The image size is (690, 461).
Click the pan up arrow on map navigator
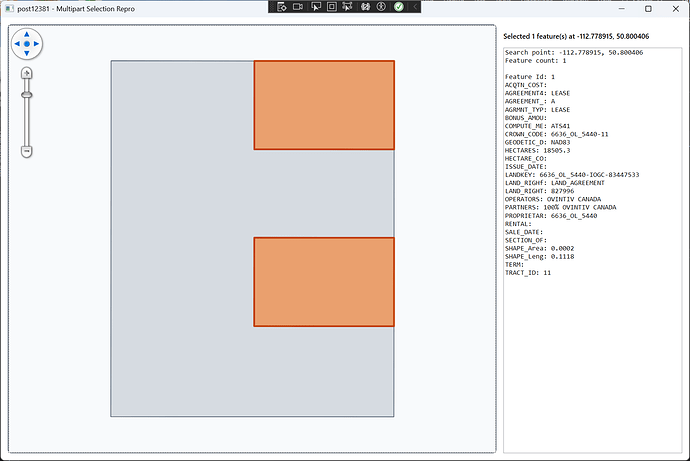27,34
